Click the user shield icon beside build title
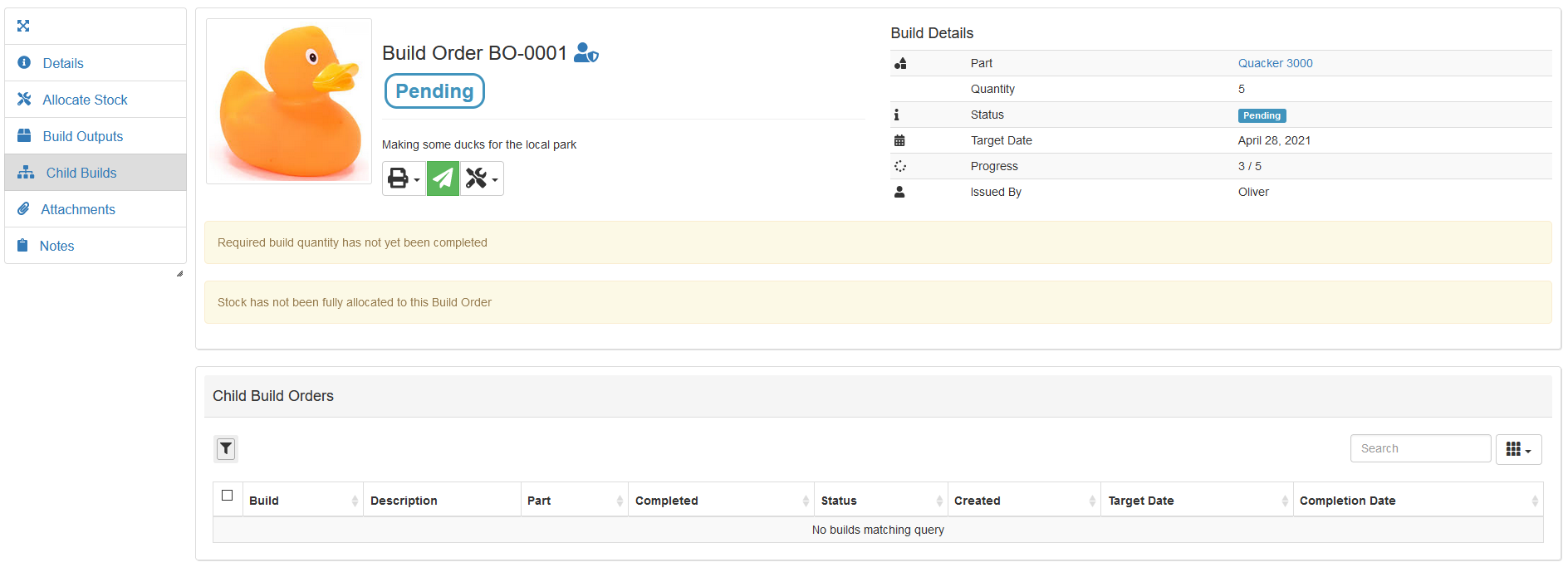Screen dimensions: 1568x572 click(586, 53)
